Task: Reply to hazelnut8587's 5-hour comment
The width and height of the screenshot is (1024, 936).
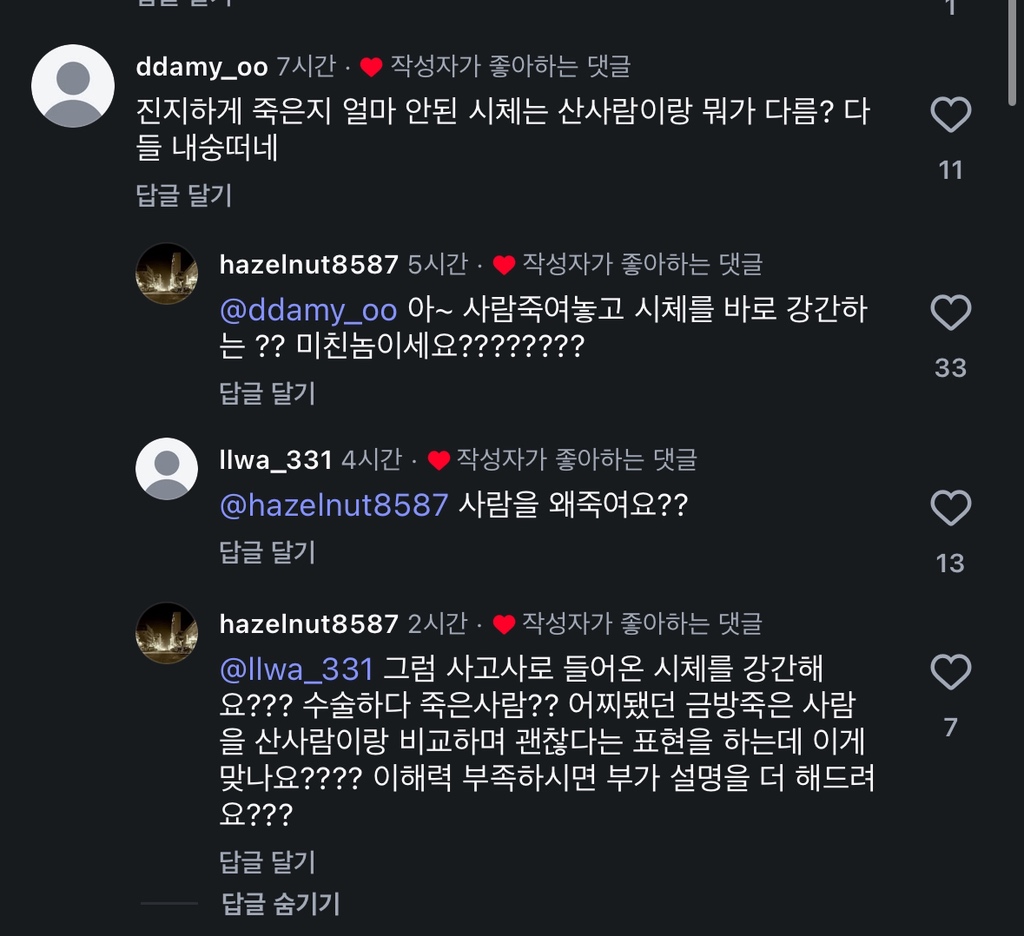Action: 267,393
